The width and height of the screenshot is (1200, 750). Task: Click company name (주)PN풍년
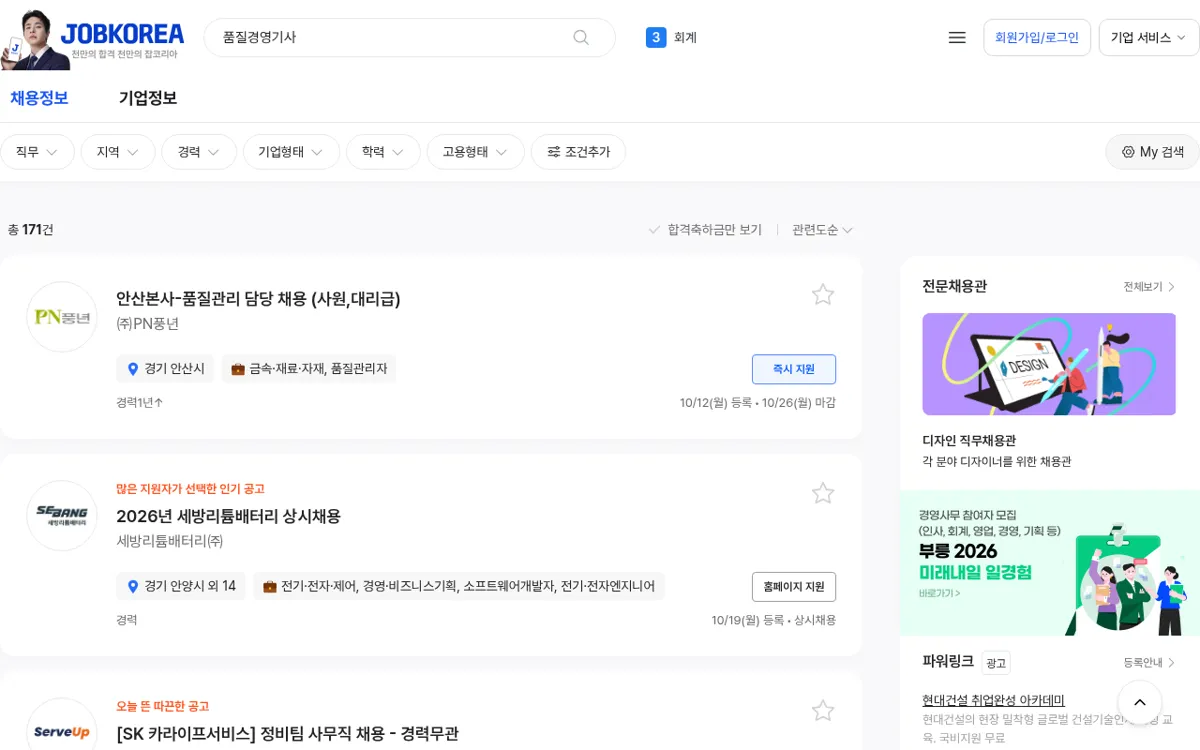coord(147,324)
